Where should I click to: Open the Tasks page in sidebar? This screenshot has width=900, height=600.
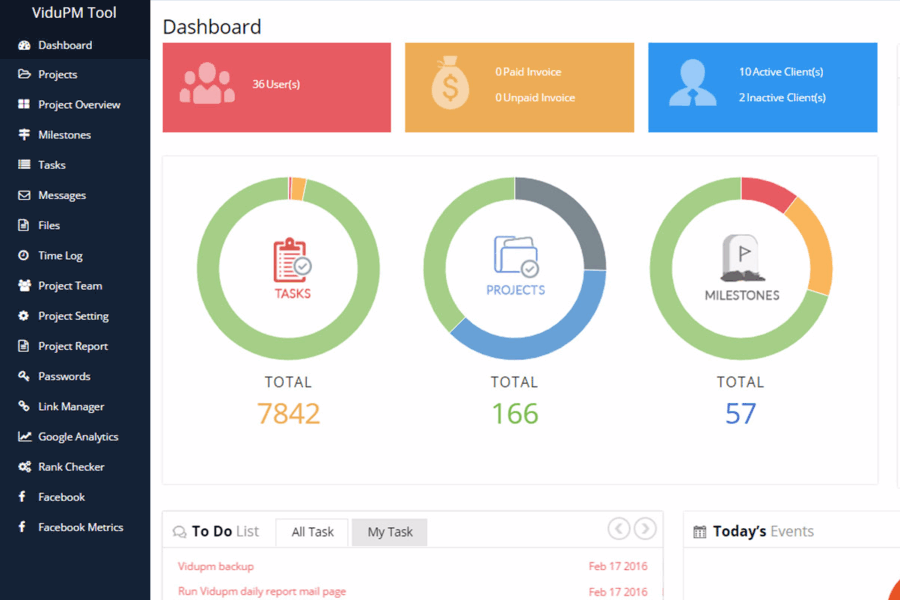(x=52, y=165)
